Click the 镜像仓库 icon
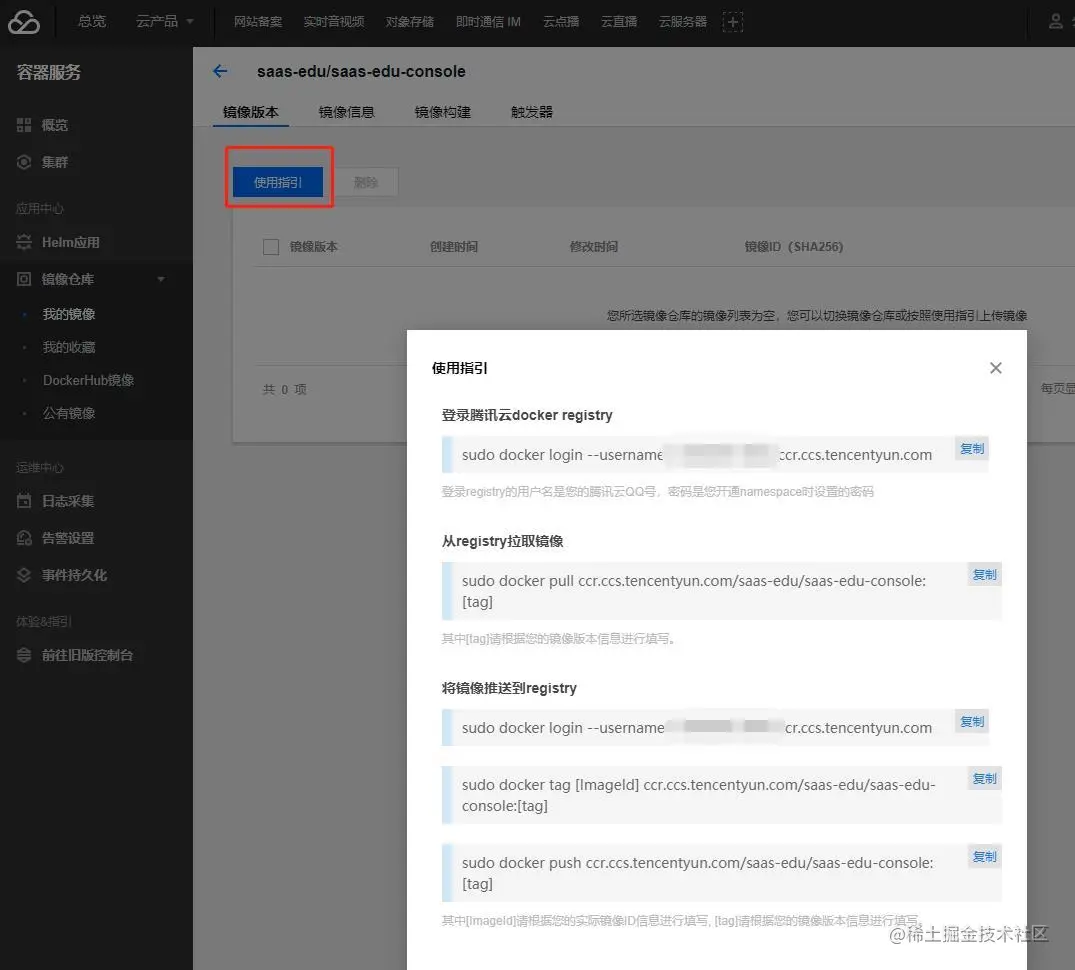Image resolution: width=1075 pixels, height=970 pixels. 24,279
